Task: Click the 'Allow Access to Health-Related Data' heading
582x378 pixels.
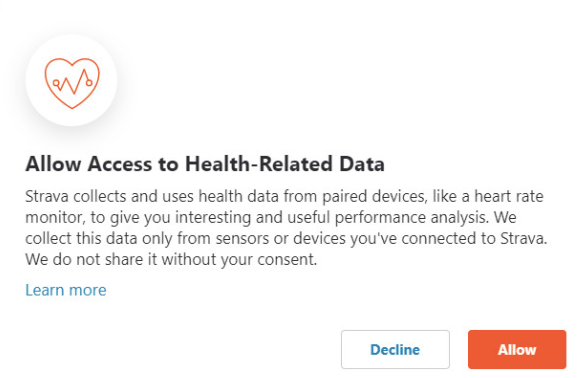Action: (x=205, y=164)
